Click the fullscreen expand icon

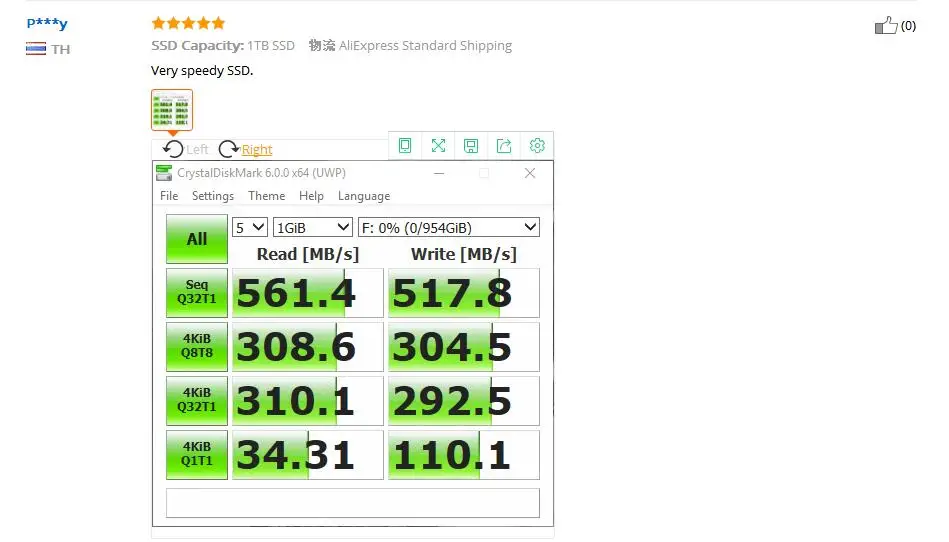(438, 146)
